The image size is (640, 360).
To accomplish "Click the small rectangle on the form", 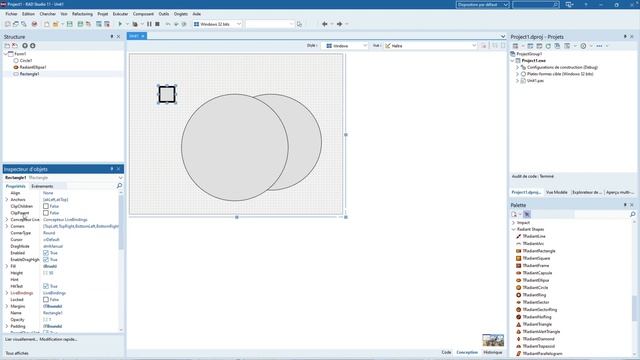I will tap(167, 94).
